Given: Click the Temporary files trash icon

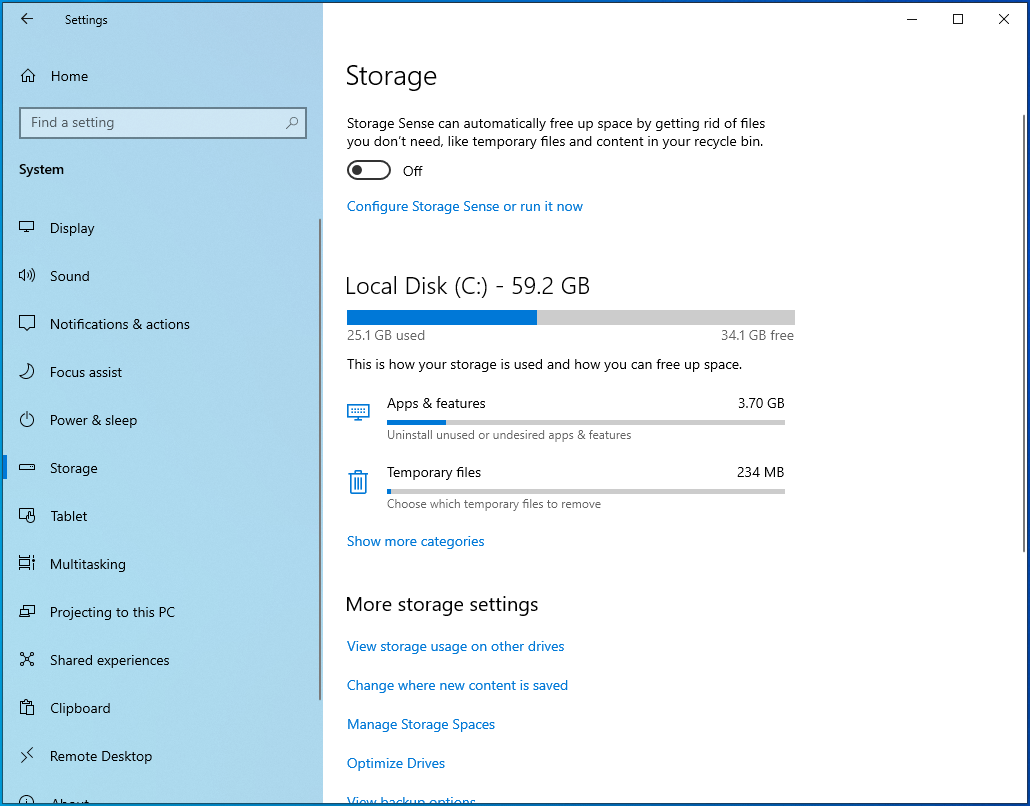Looking at the screenshot, I should pyautogui.click(x=358, y=482).
